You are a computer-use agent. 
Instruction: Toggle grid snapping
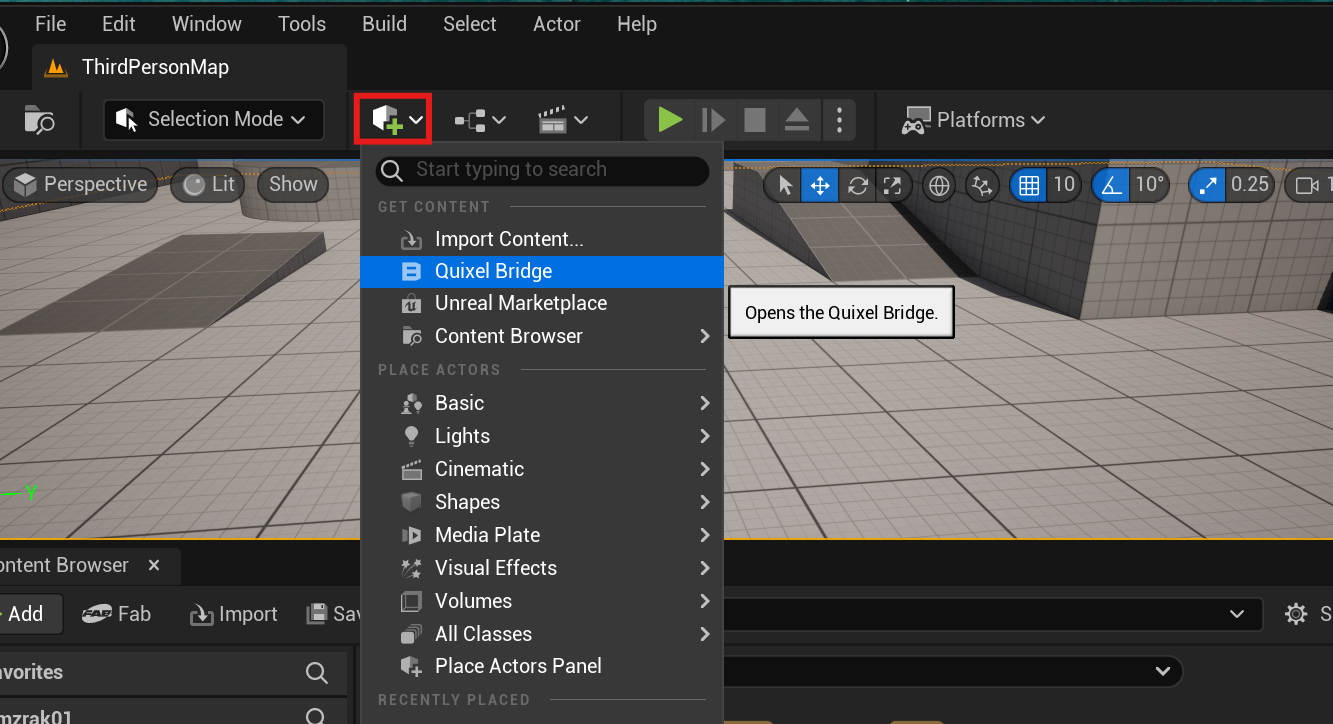pyautogui.click(x=1028, y=185)
